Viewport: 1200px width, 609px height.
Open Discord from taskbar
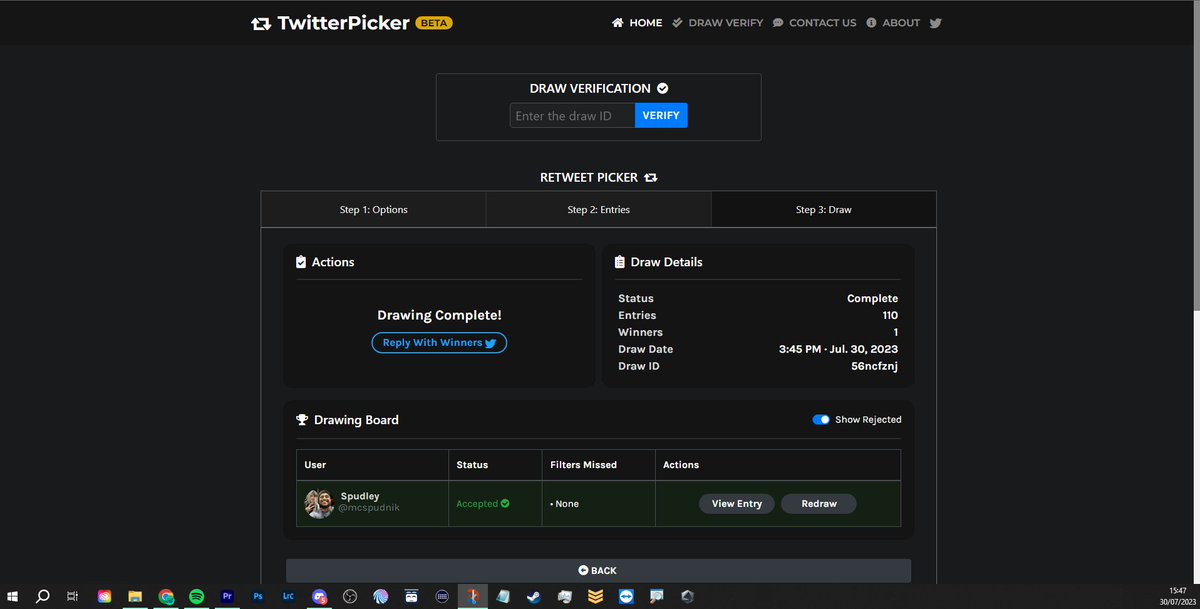point(319,597)
